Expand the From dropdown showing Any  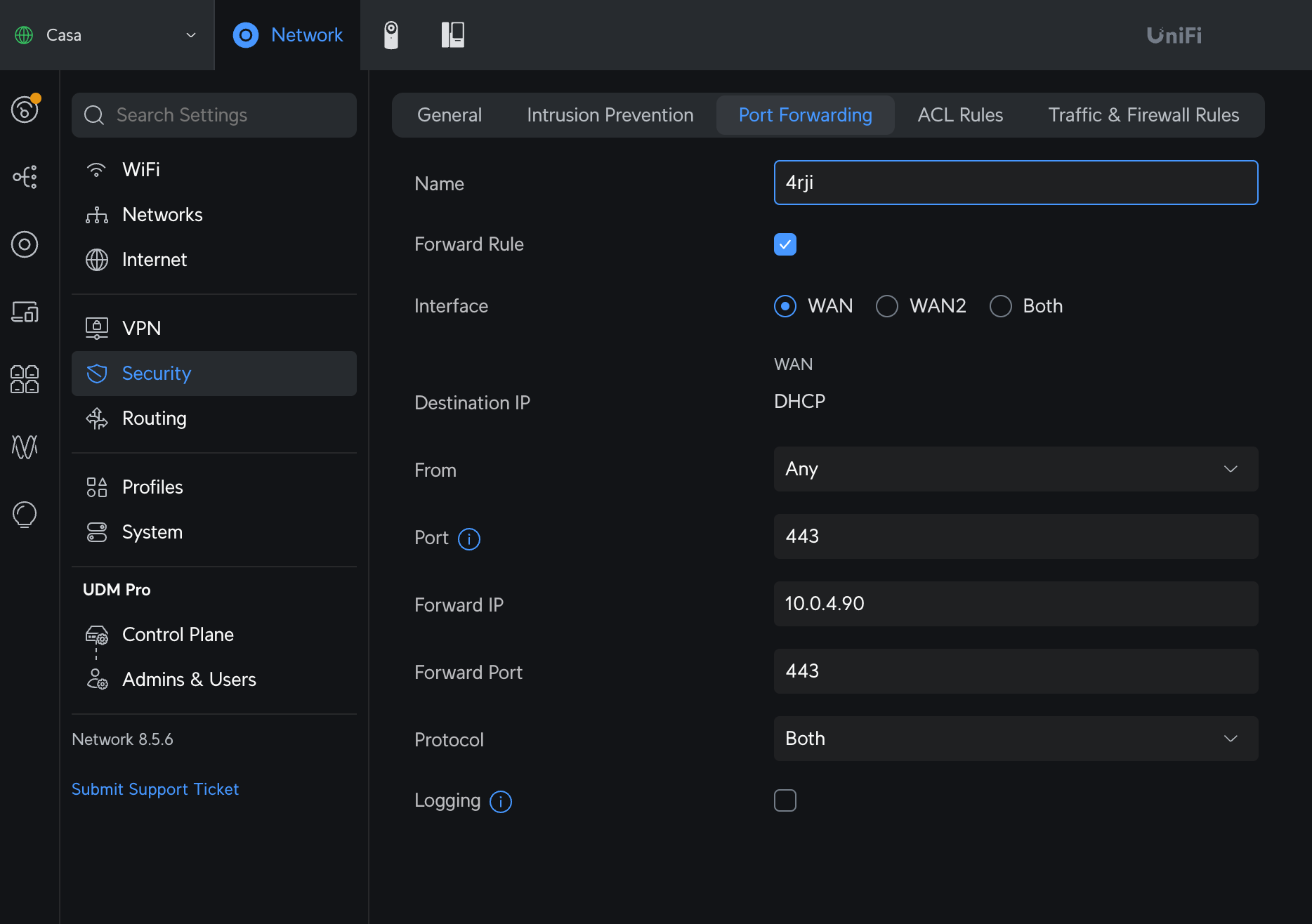pos(1016,469)
